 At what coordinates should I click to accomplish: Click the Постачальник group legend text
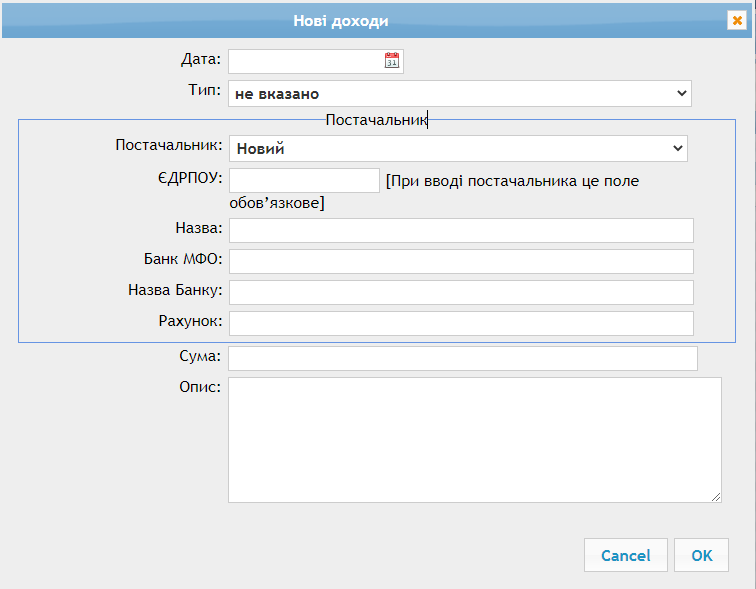[x=377, y=120]
